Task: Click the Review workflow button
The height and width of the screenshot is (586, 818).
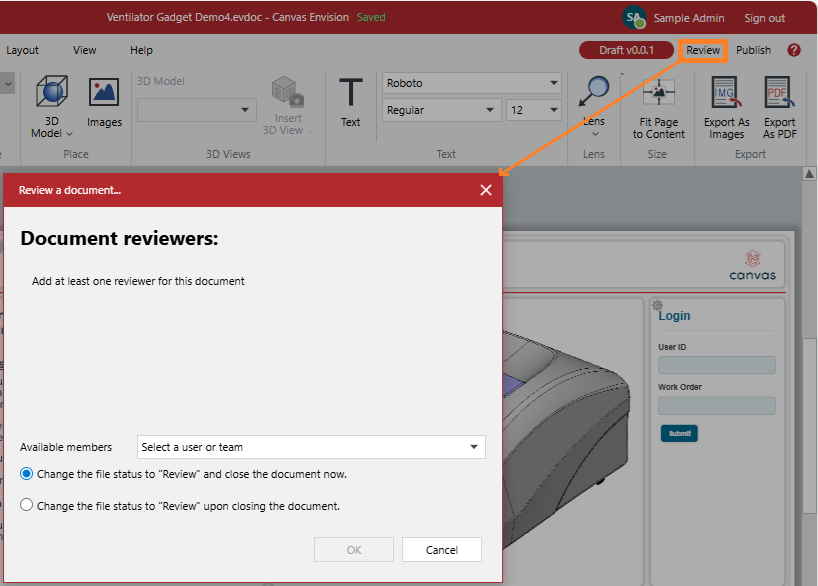Action: pyautogui.click(x=703, y=50)
